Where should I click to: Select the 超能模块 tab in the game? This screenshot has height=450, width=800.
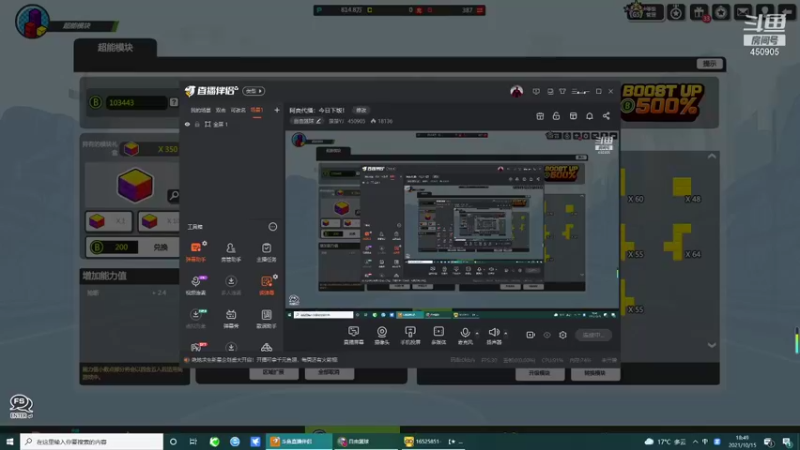[x=115, y=47]
